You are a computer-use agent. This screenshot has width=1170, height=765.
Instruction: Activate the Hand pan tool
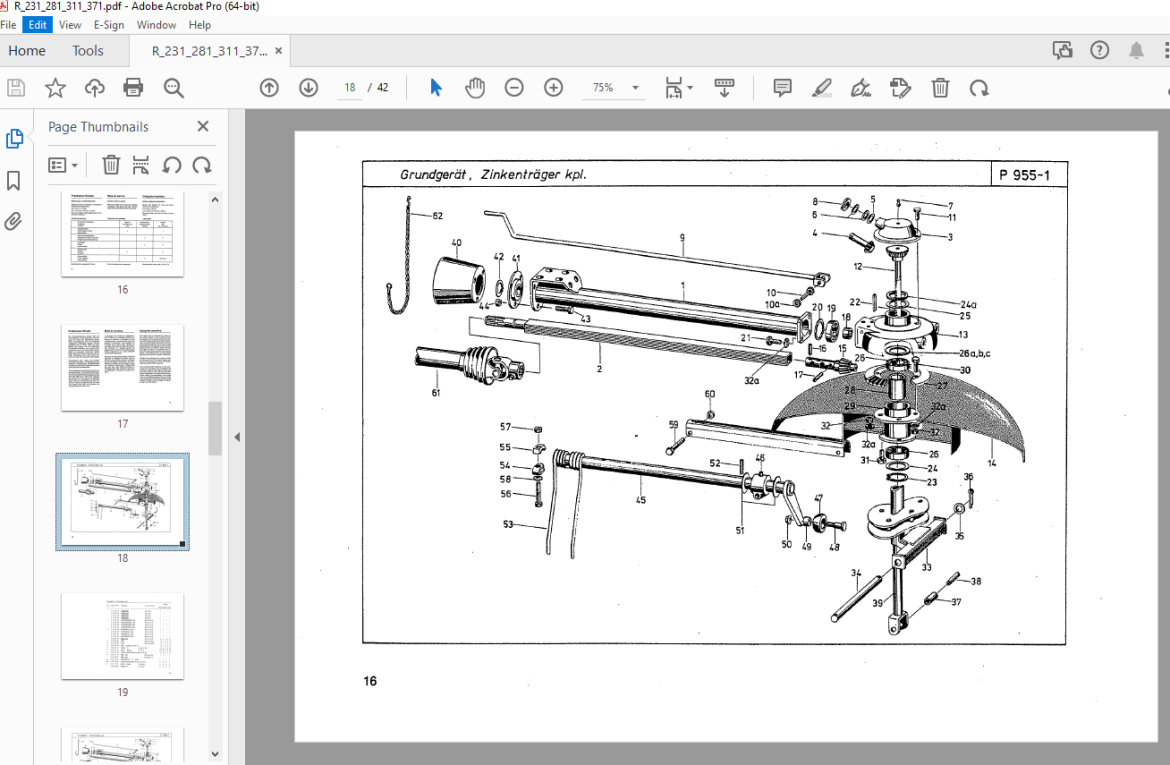475,88
